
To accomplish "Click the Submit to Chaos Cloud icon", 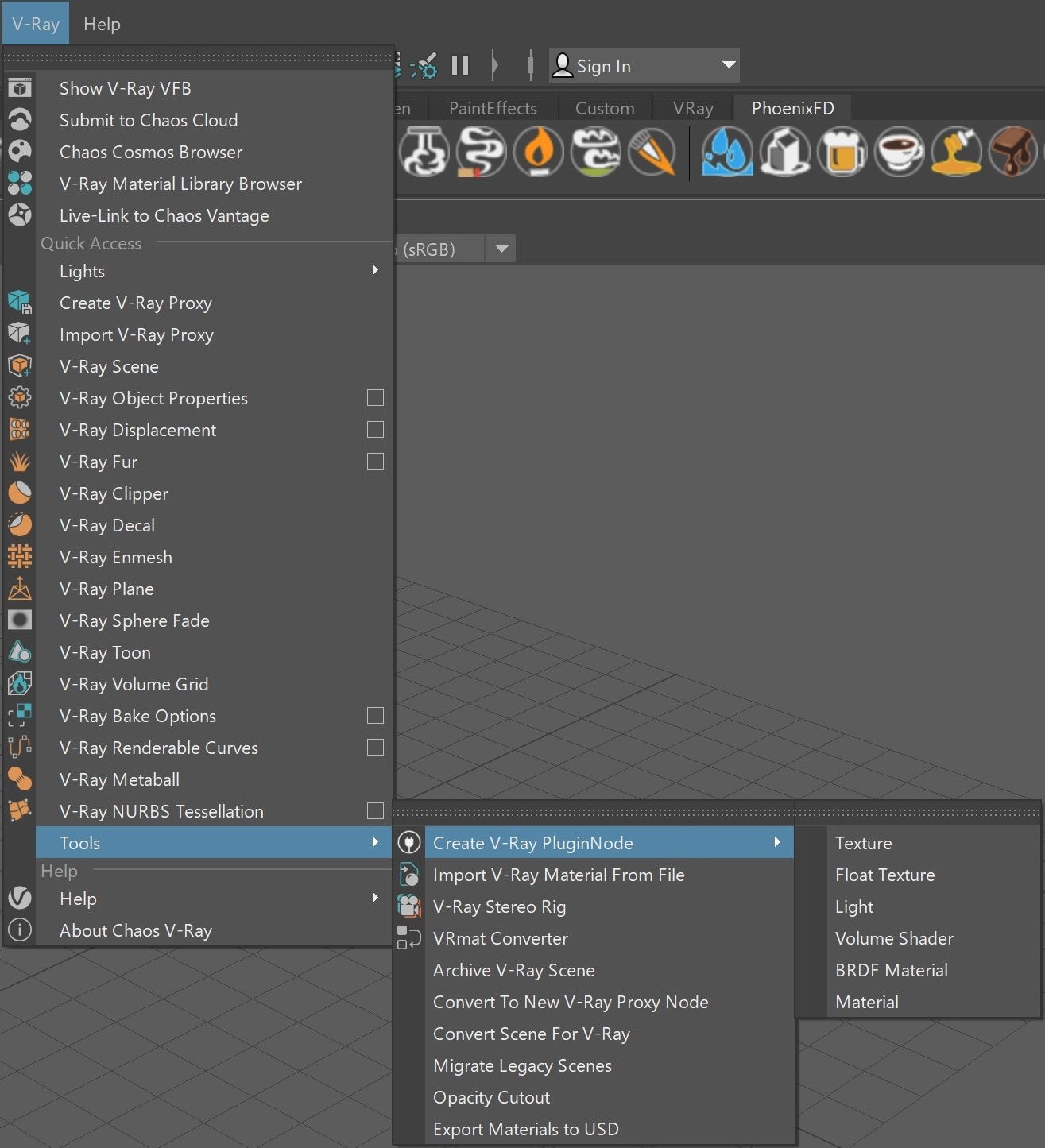I will click(x=20, y=120).
